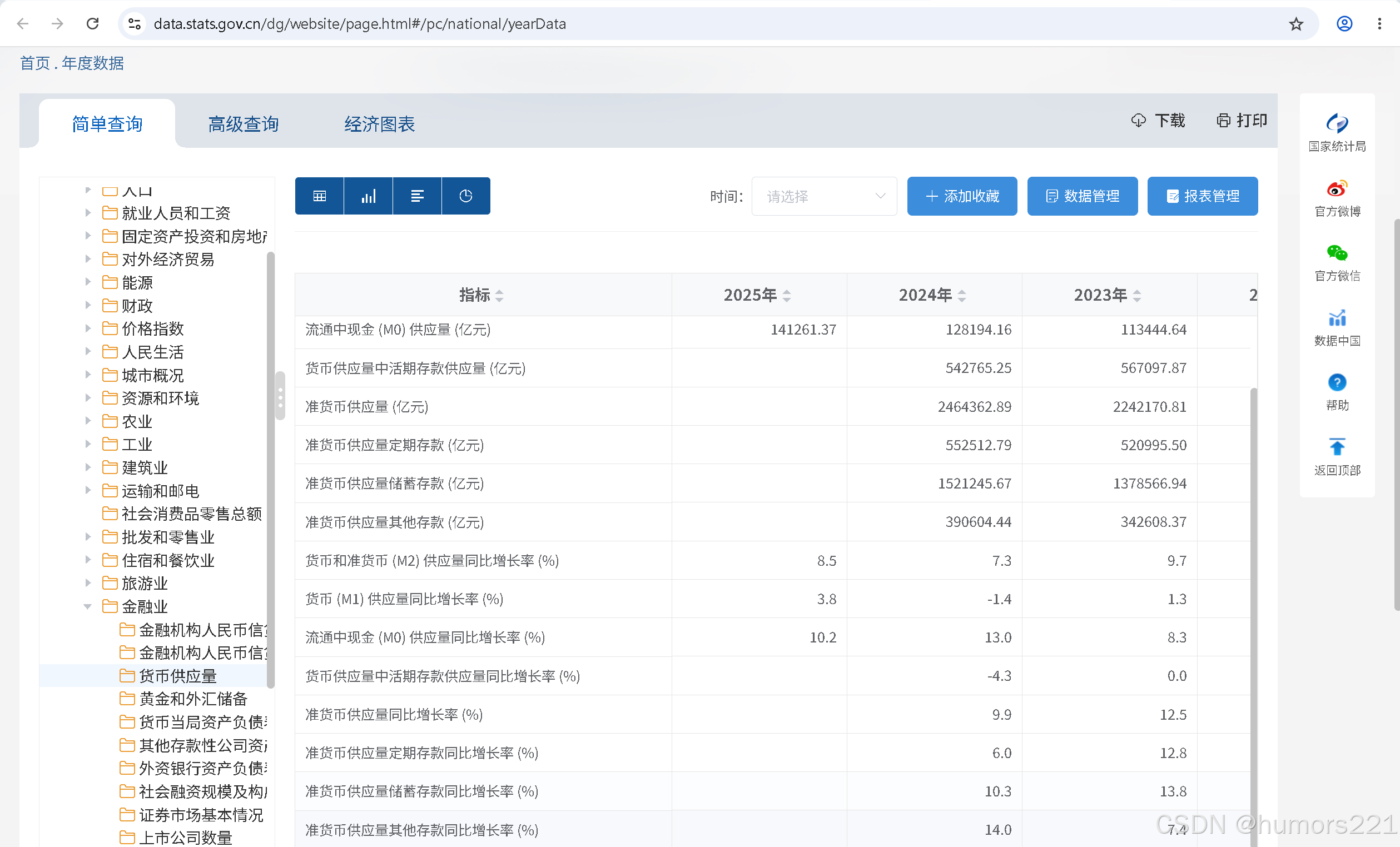1400x847 pixels.
Task: Switch to the 经济图表 tab
Action: point(380,123)
